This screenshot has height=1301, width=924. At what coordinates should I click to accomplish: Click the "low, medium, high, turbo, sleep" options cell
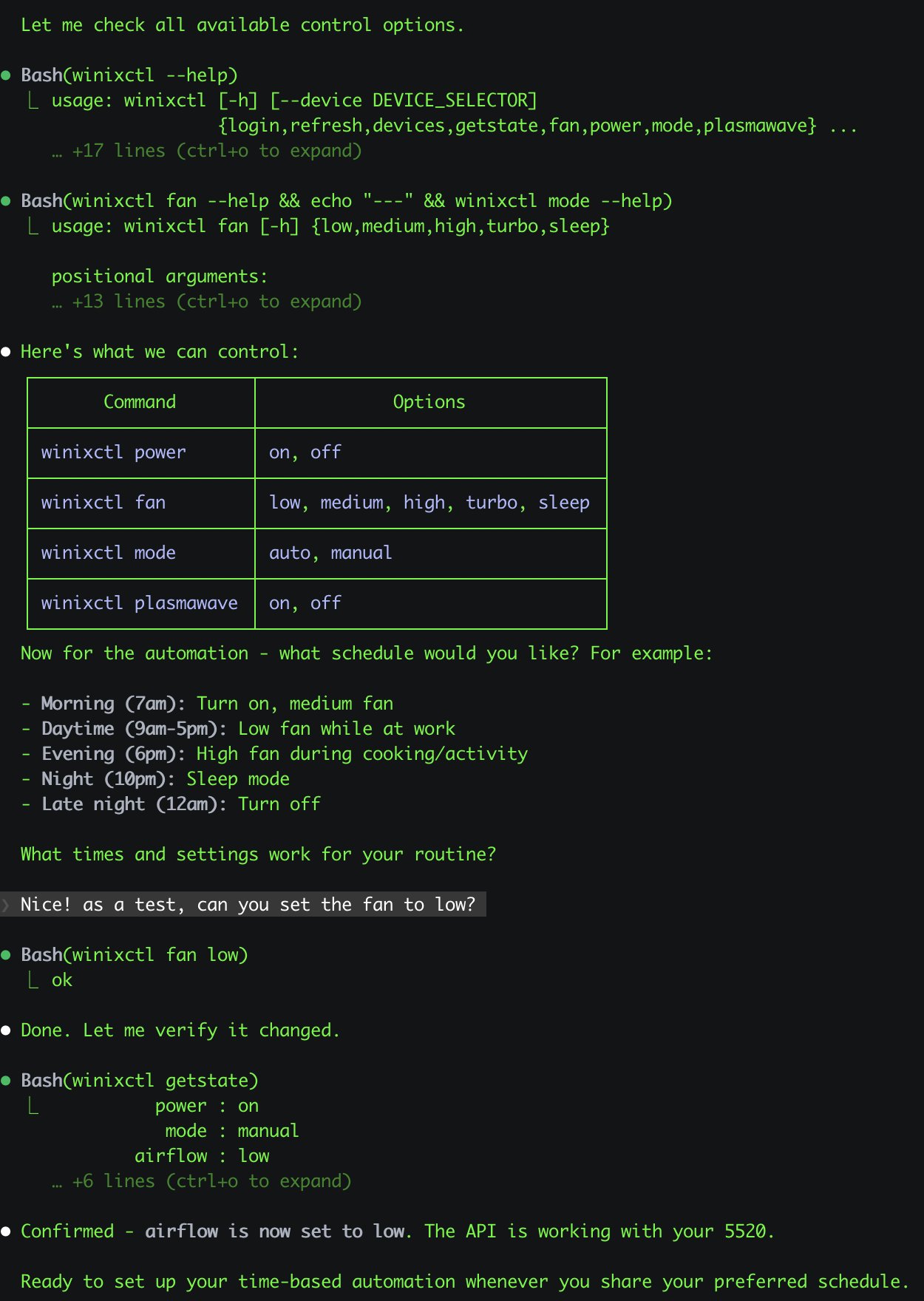click(429, 503)
